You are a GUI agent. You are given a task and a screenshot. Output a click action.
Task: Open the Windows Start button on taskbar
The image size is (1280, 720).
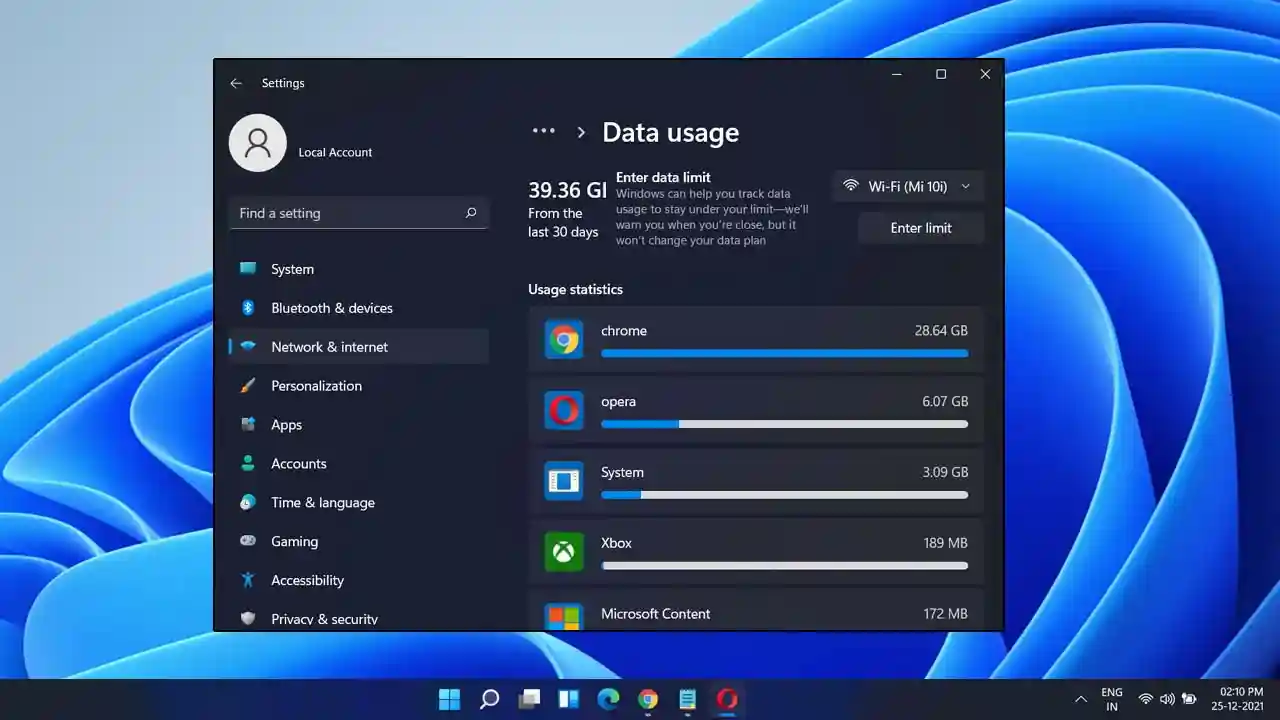tap(450, 699)
